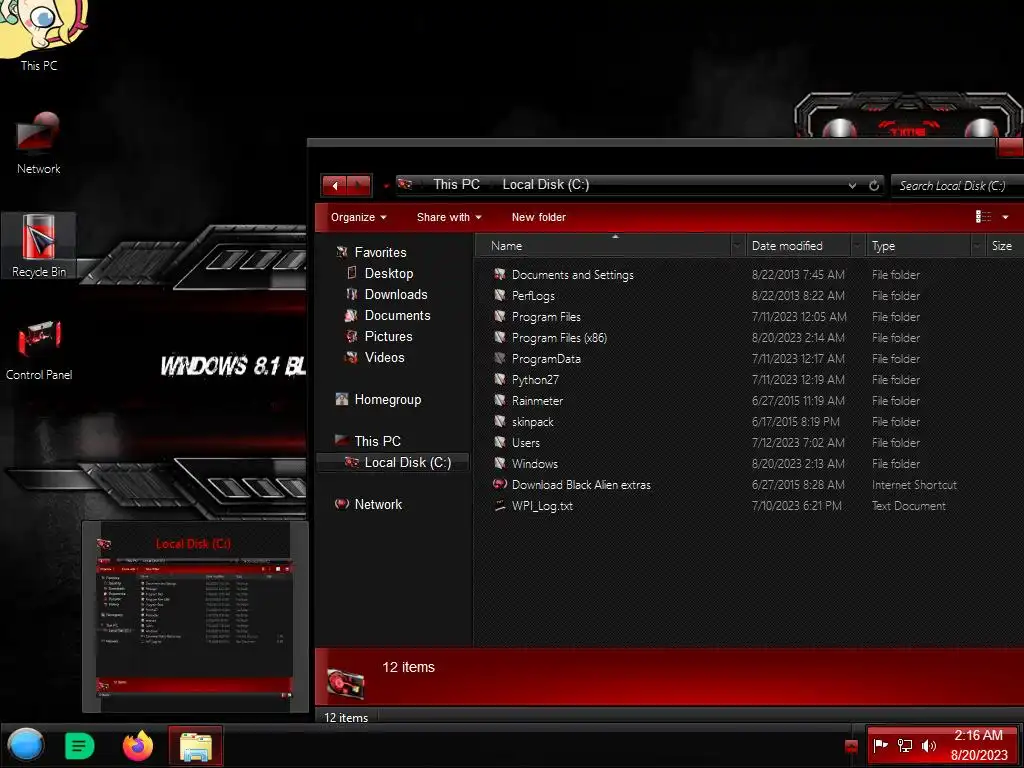Click the Internet Shortcut type cell

click(914, 485)
